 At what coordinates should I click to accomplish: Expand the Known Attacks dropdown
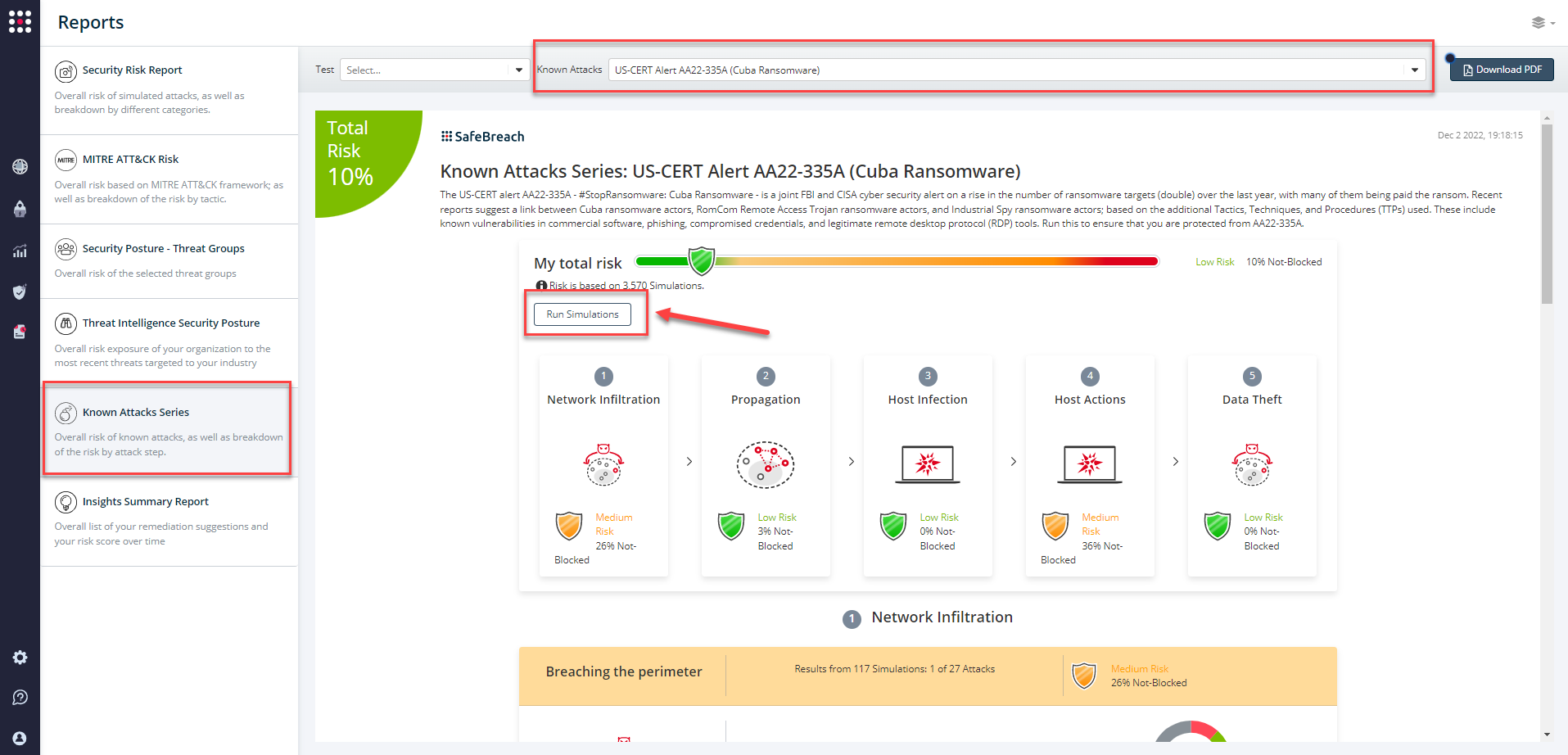(1414, 70)
